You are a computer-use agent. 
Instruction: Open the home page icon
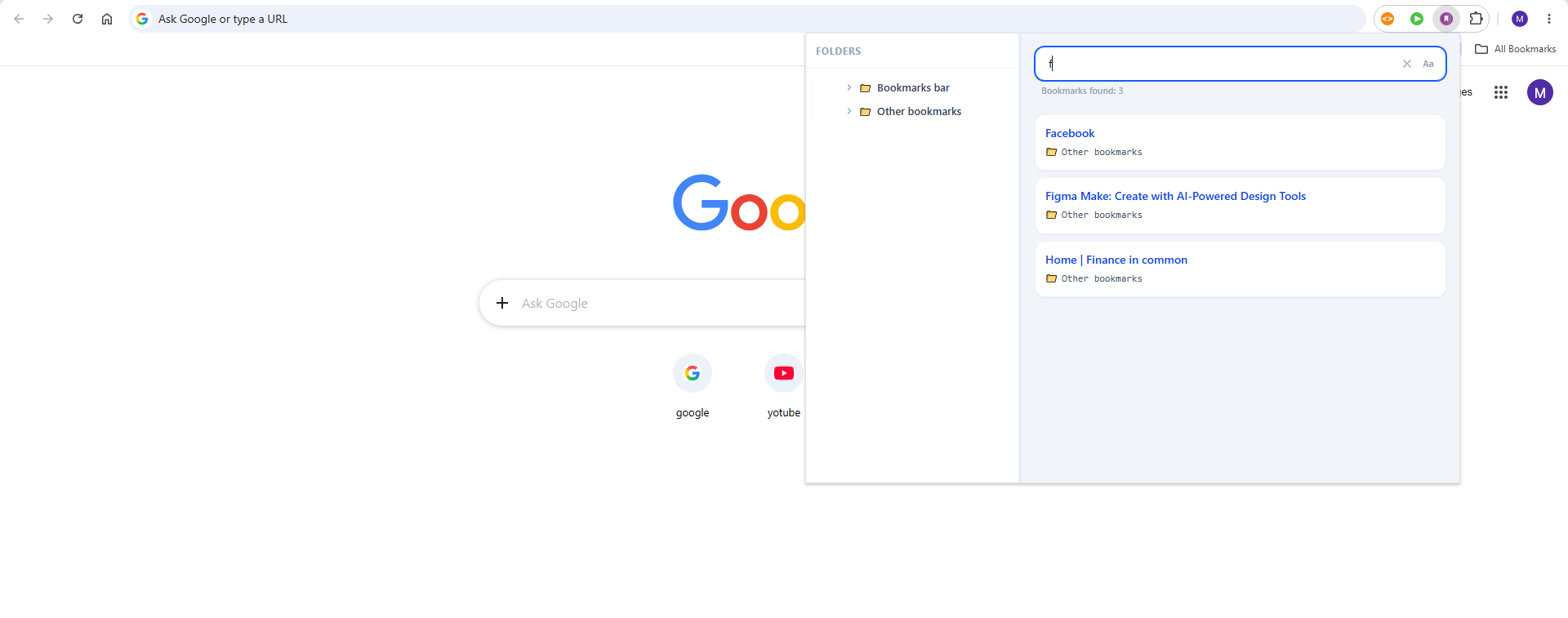coord(107,19)
